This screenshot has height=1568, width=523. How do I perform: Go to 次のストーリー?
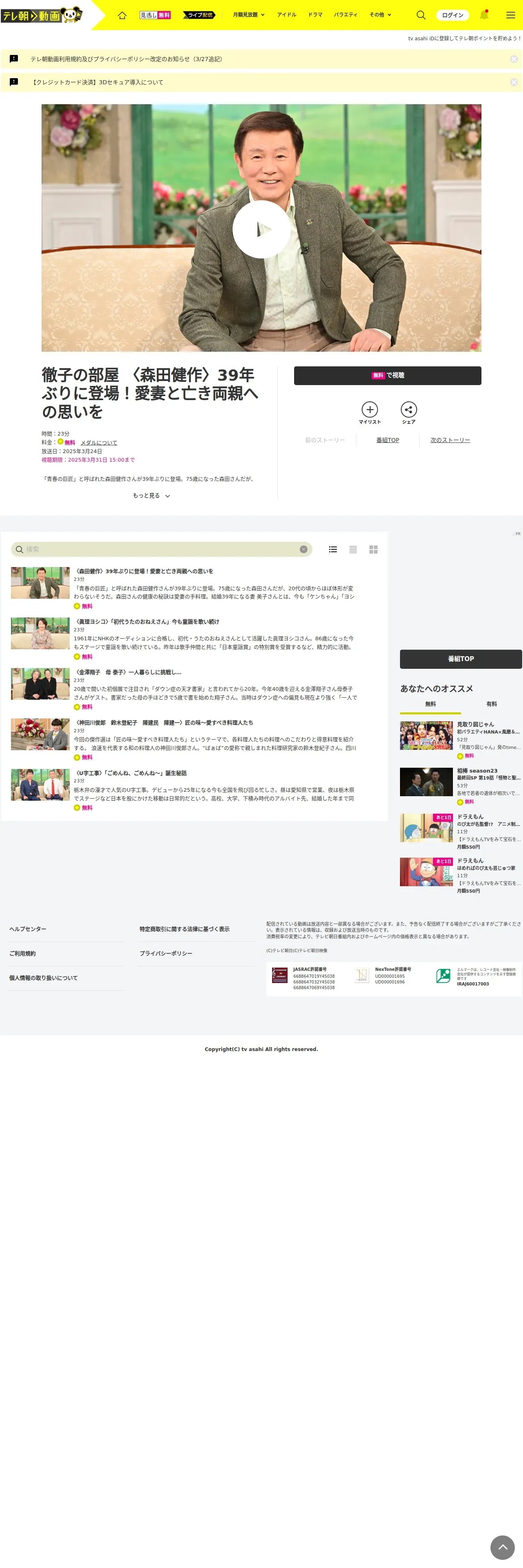click(x=450, y=440)
